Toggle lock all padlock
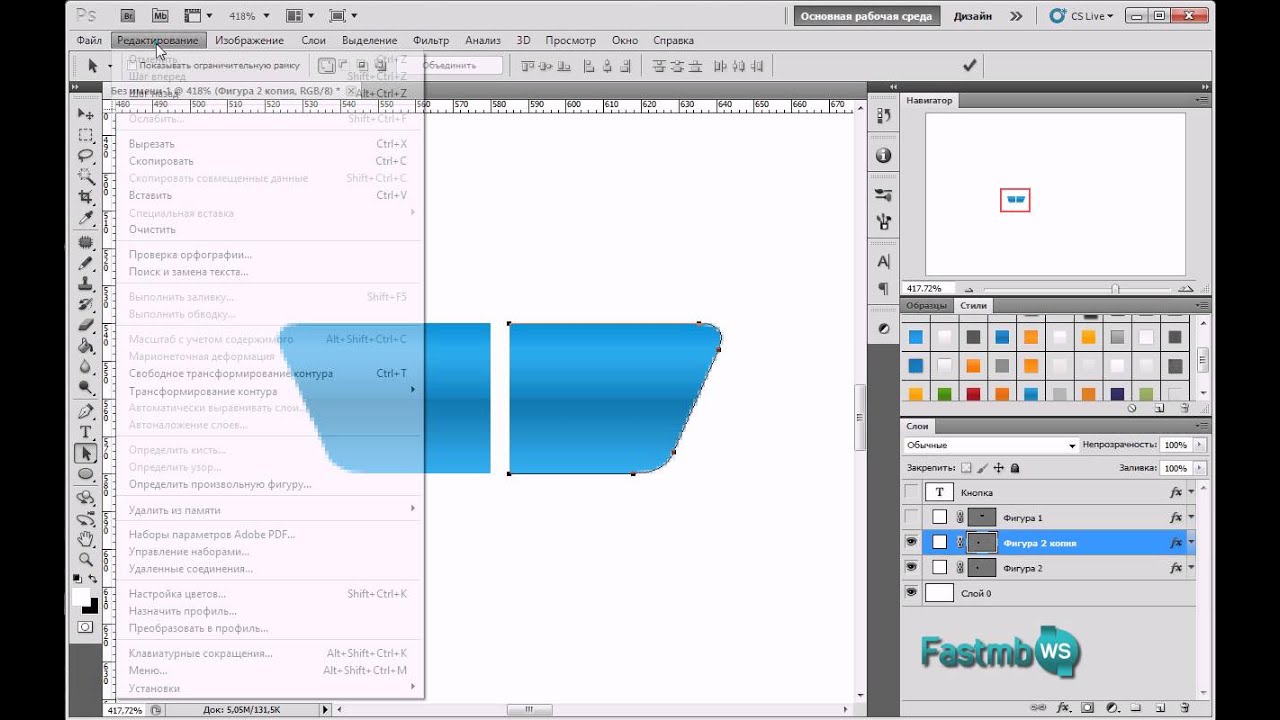This screenshot has height=720, width=1280. coord(1015,467)
